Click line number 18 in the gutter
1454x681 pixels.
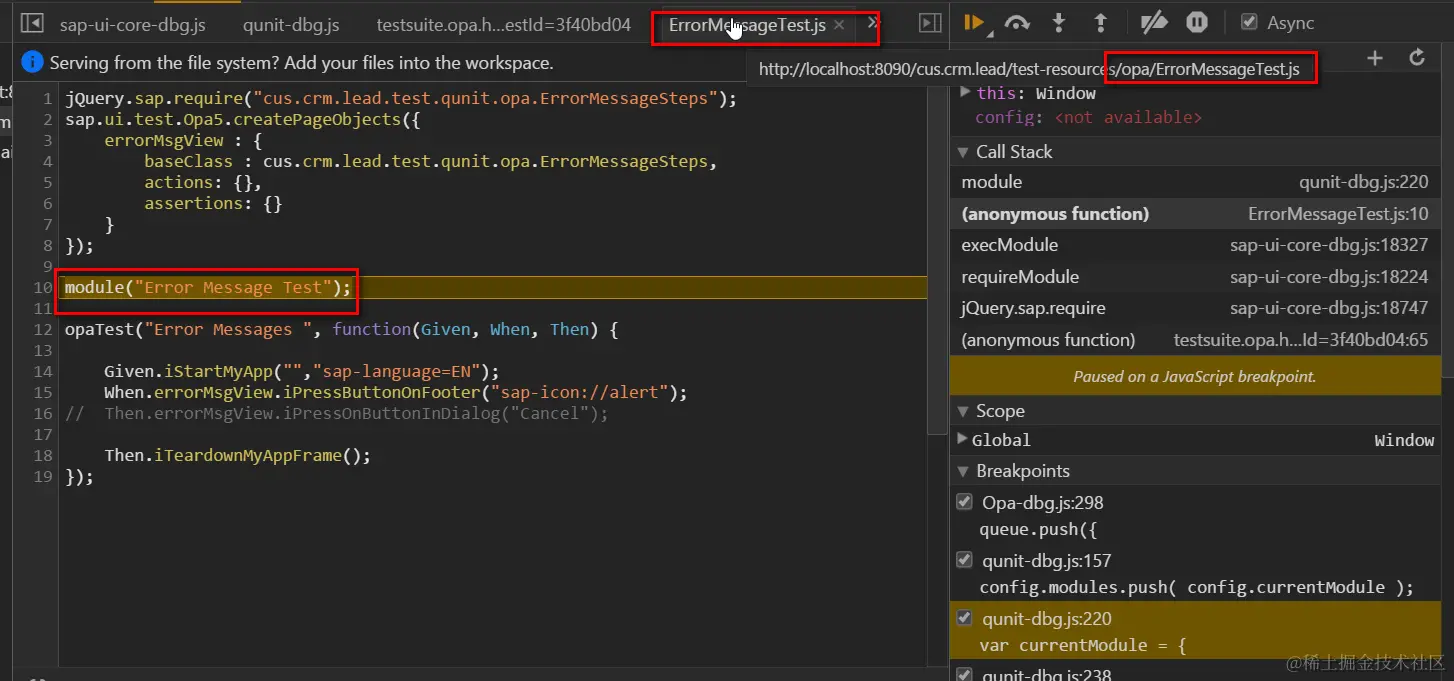(x=42, y=456)
